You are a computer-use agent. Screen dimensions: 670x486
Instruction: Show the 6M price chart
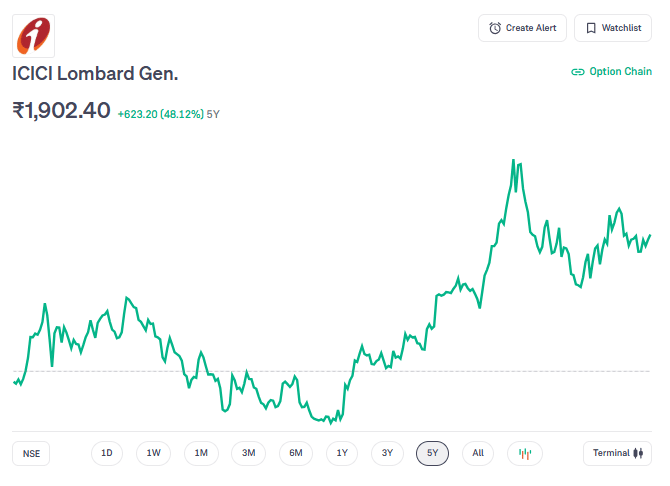tap(296, 453)
